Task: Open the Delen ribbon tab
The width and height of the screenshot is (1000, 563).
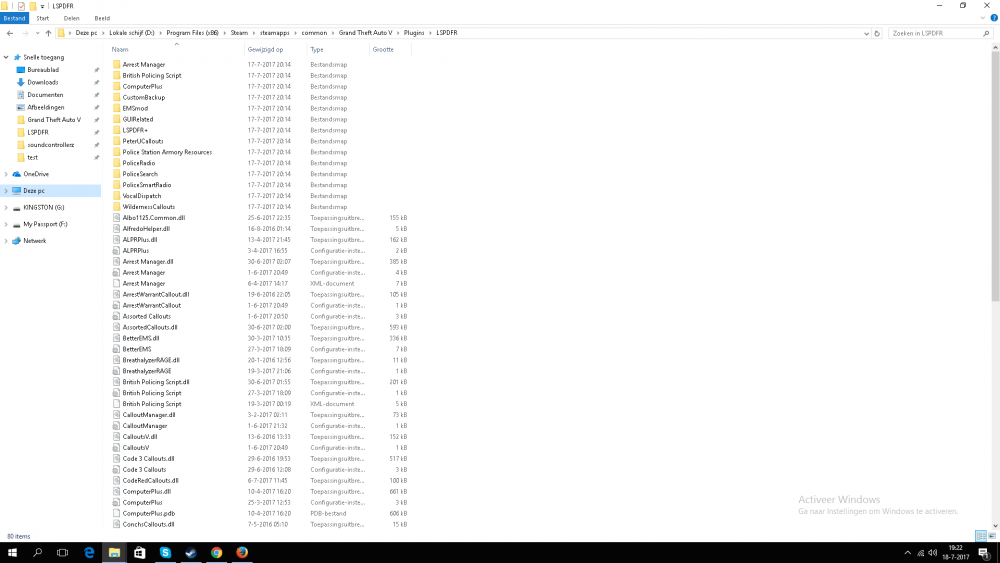Action: 71,18
